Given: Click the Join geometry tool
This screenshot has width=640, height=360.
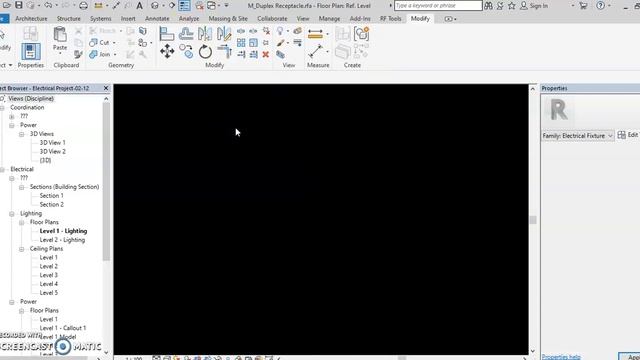Looking at the screenshot, I should pyautogui.click(x=100, y=54).
